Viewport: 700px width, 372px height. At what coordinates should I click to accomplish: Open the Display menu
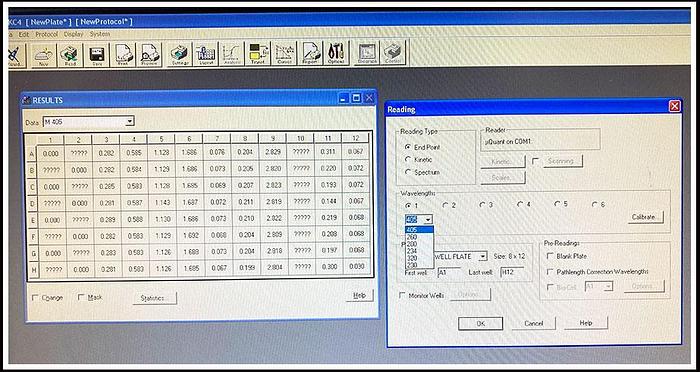[x=74, y=34]
